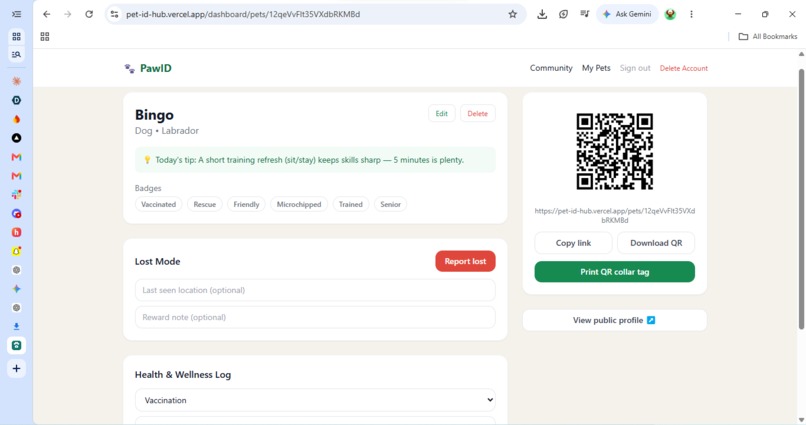Switch to the Slack tab
The height and width of the screenshot is (425, 806).
pos(16,195)
